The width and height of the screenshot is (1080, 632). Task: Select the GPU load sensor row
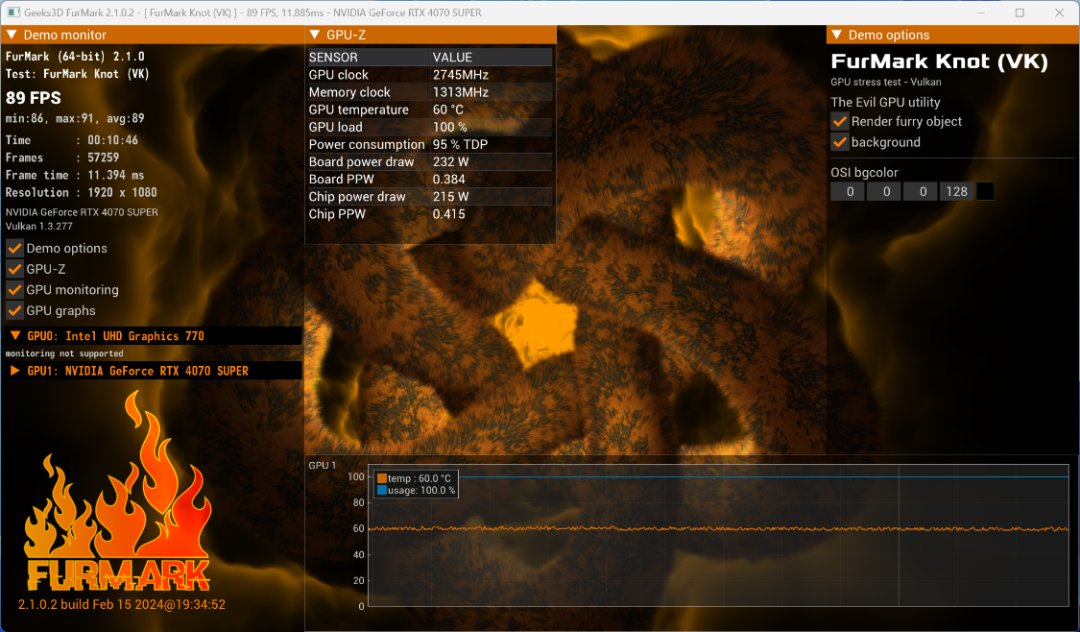(430, 127)
